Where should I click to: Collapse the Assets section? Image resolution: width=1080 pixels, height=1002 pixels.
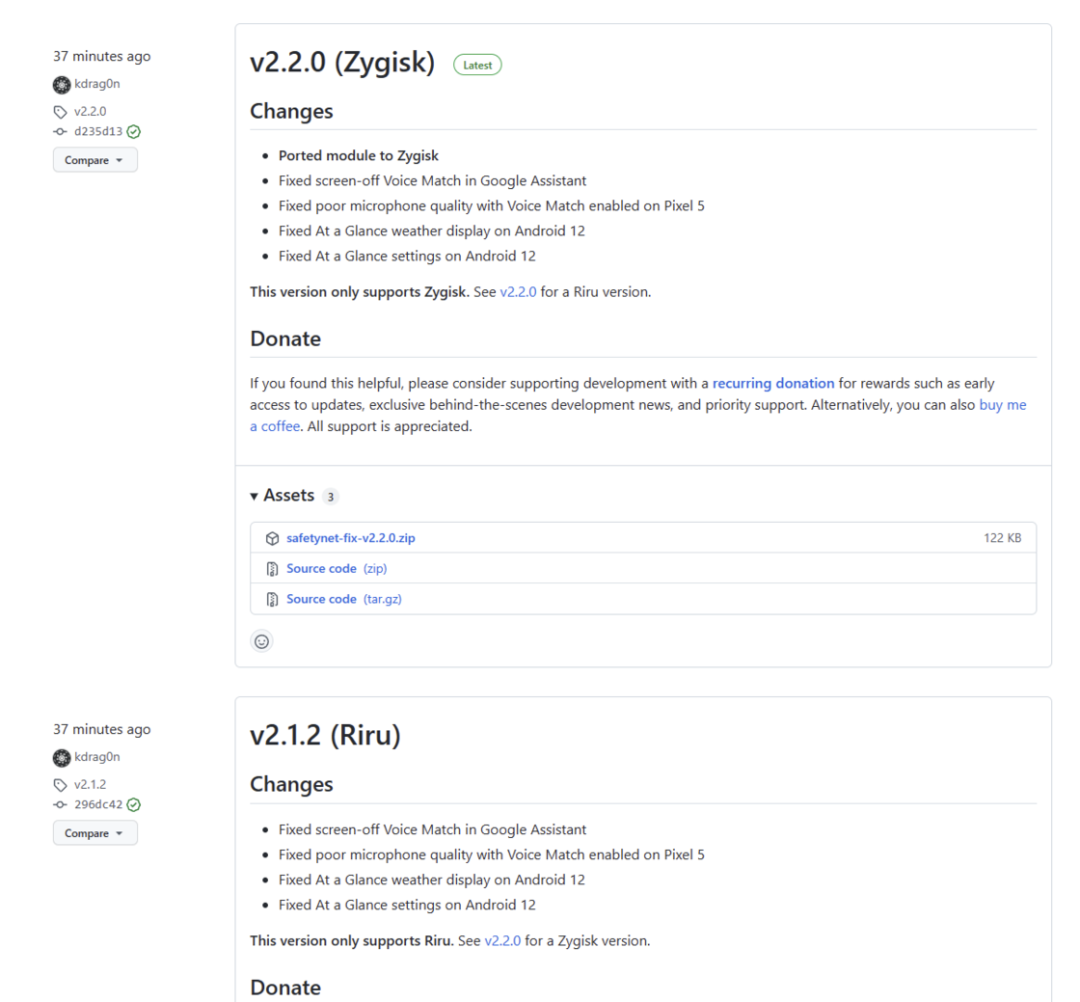(255, 496)
